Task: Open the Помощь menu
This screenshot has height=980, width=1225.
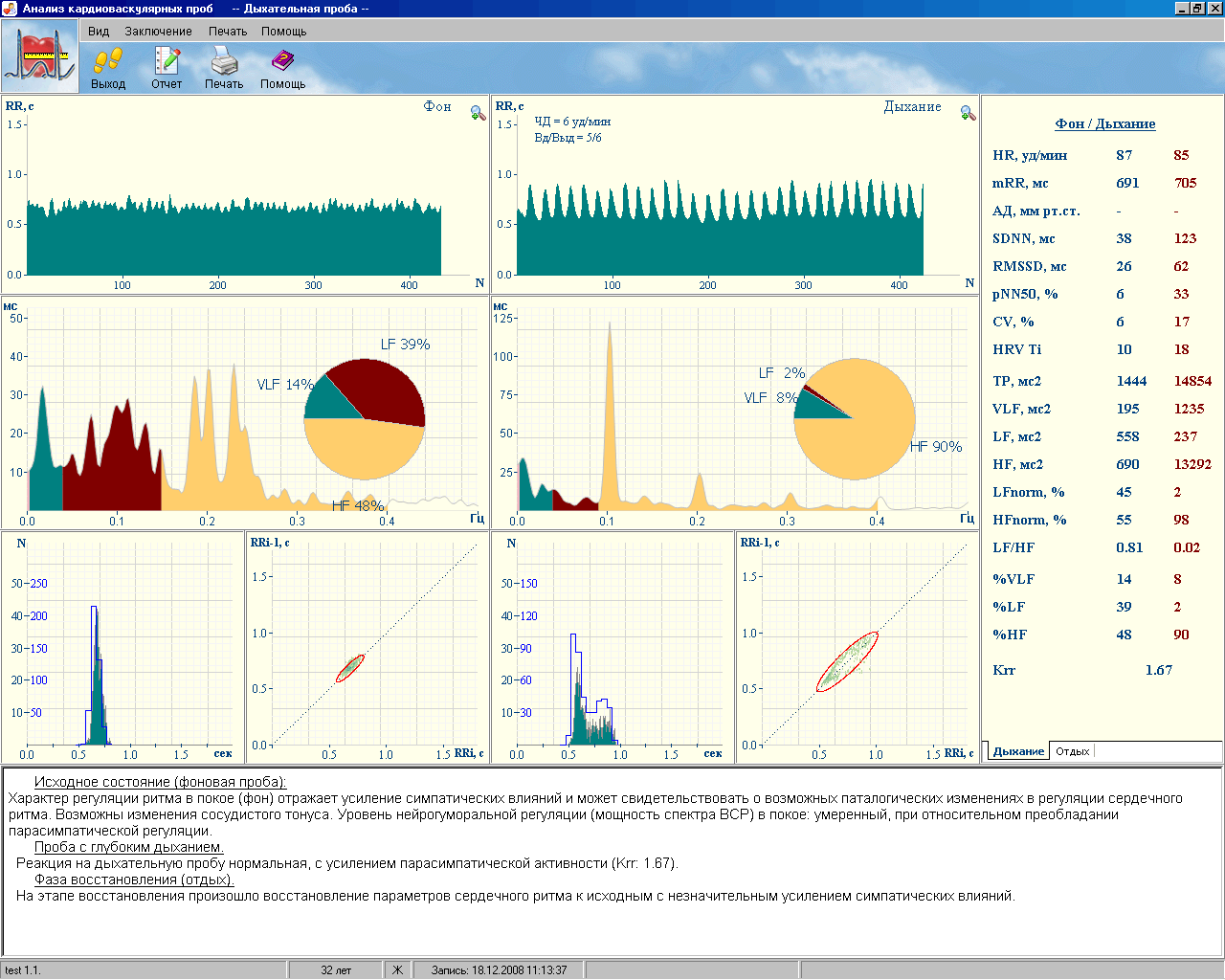Action: 283,32
